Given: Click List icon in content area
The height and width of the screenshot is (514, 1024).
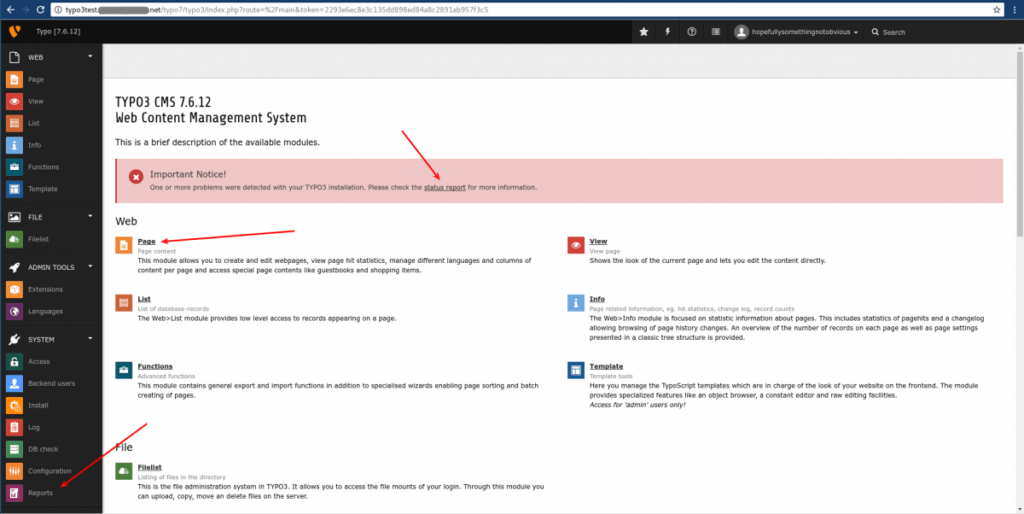Looking at the screenshot, I should tap(123, 303).
